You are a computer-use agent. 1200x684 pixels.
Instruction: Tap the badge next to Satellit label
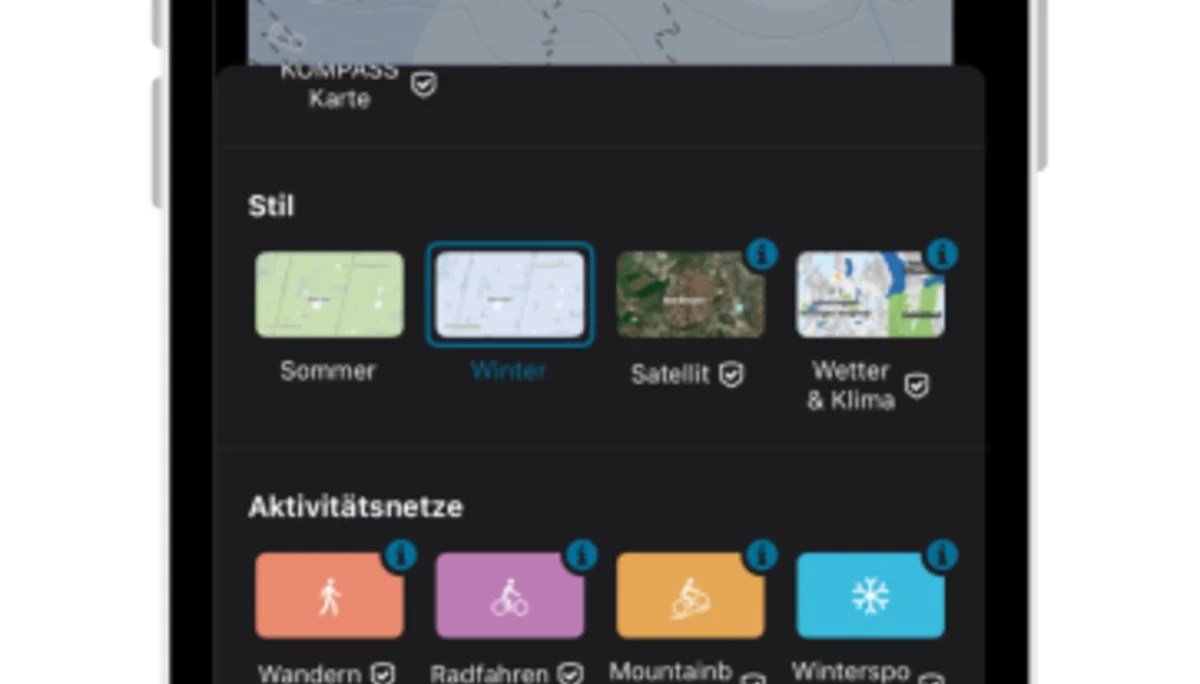[732, 375]
